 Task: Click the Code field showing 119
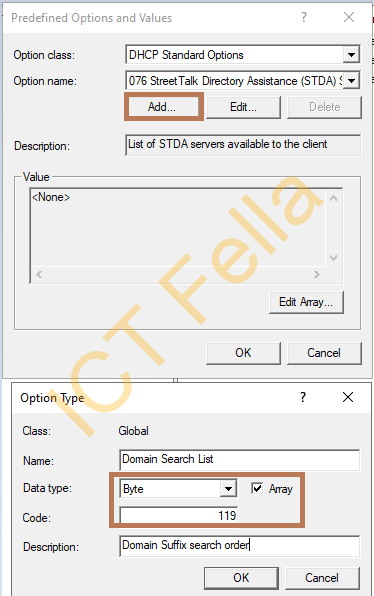(x=179, y=516)
